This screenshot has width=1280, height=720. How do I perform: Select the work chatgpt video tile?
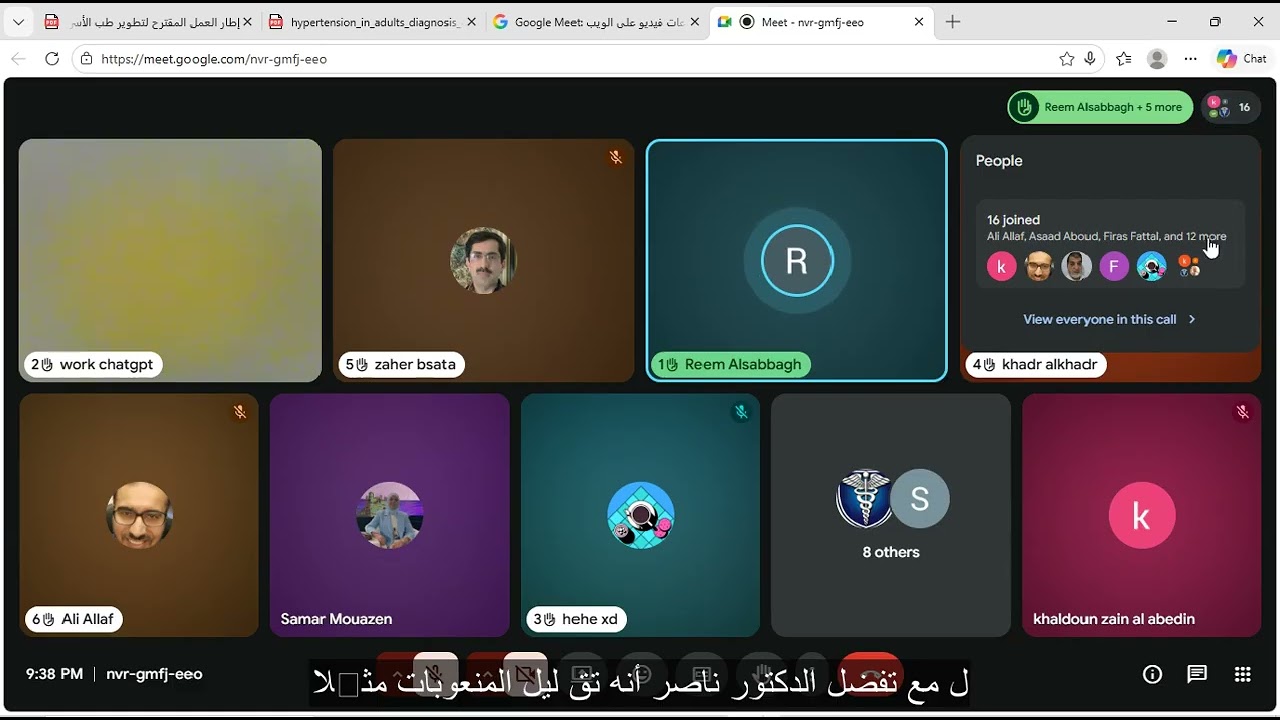point(170,260)
